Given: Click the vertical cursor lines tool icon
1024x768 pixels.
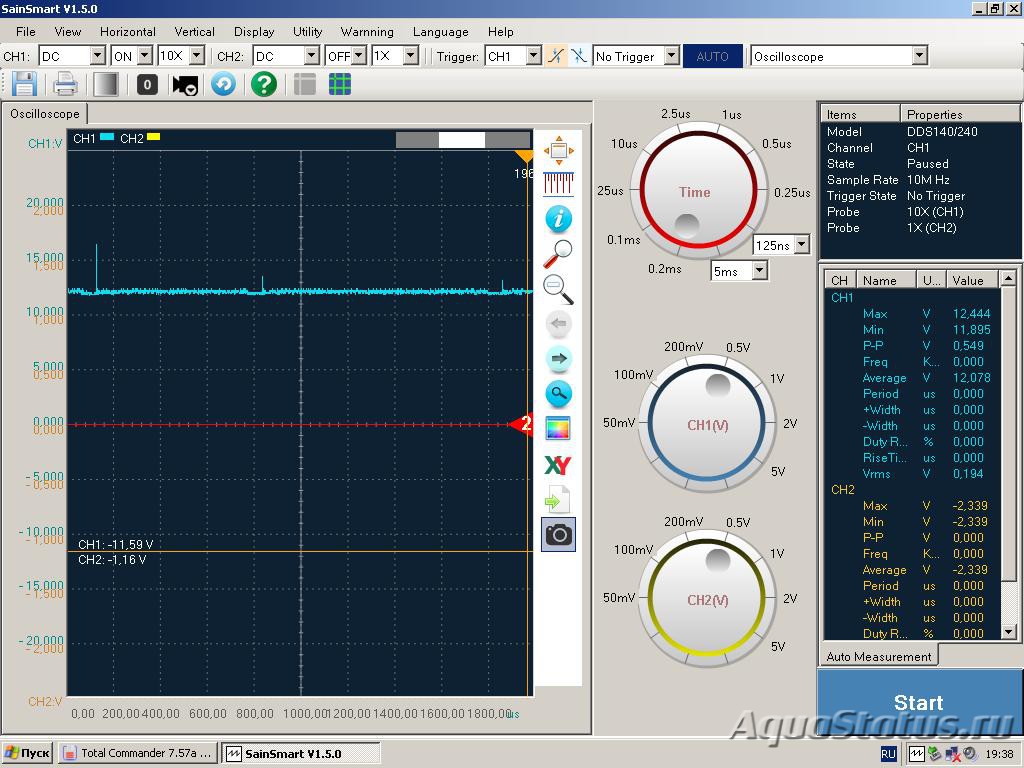Looking at the screenshot, I should 558,184.
